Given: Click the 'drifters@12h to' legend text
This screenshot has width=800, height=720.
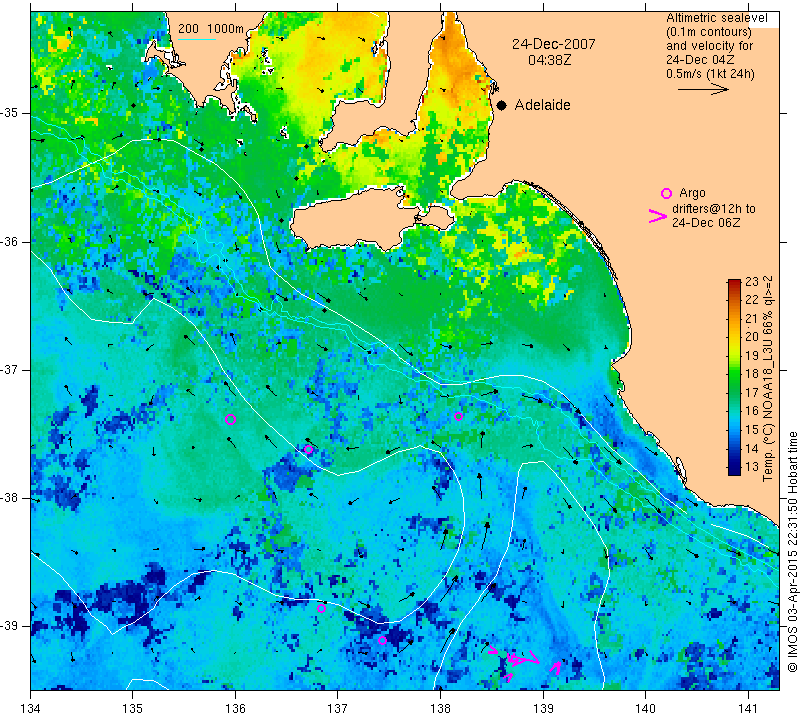Looking at the screenshot, I should (713, 209).
